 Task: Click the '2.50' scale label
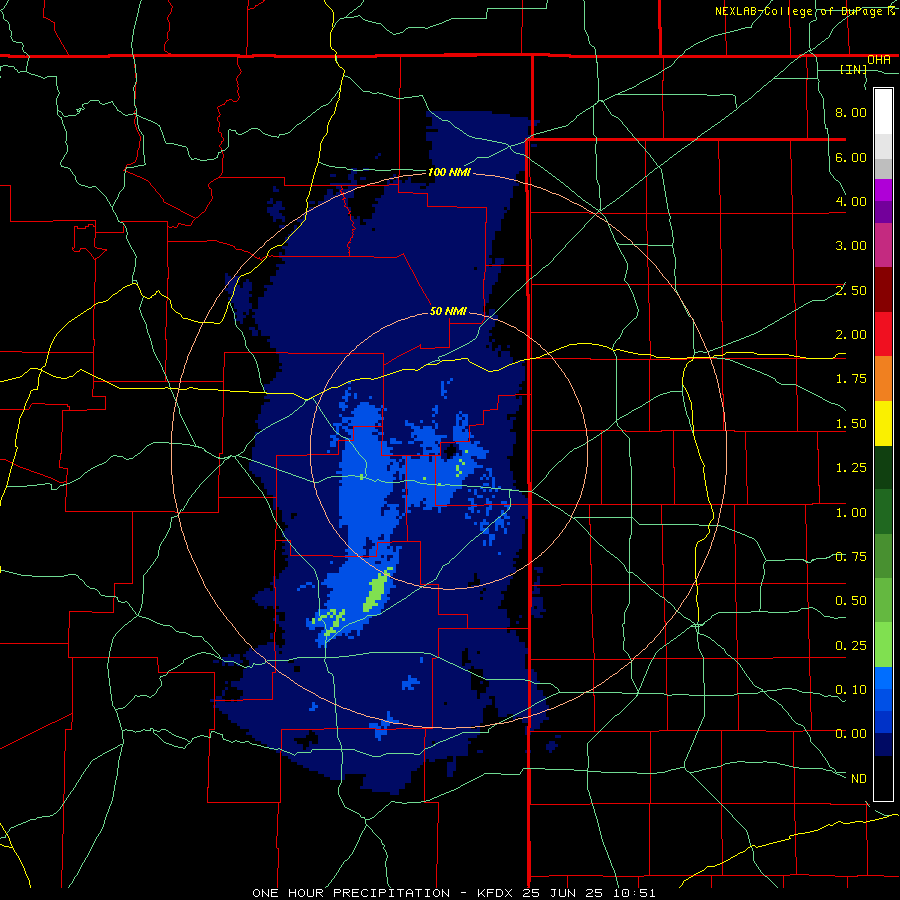[851, 290]
